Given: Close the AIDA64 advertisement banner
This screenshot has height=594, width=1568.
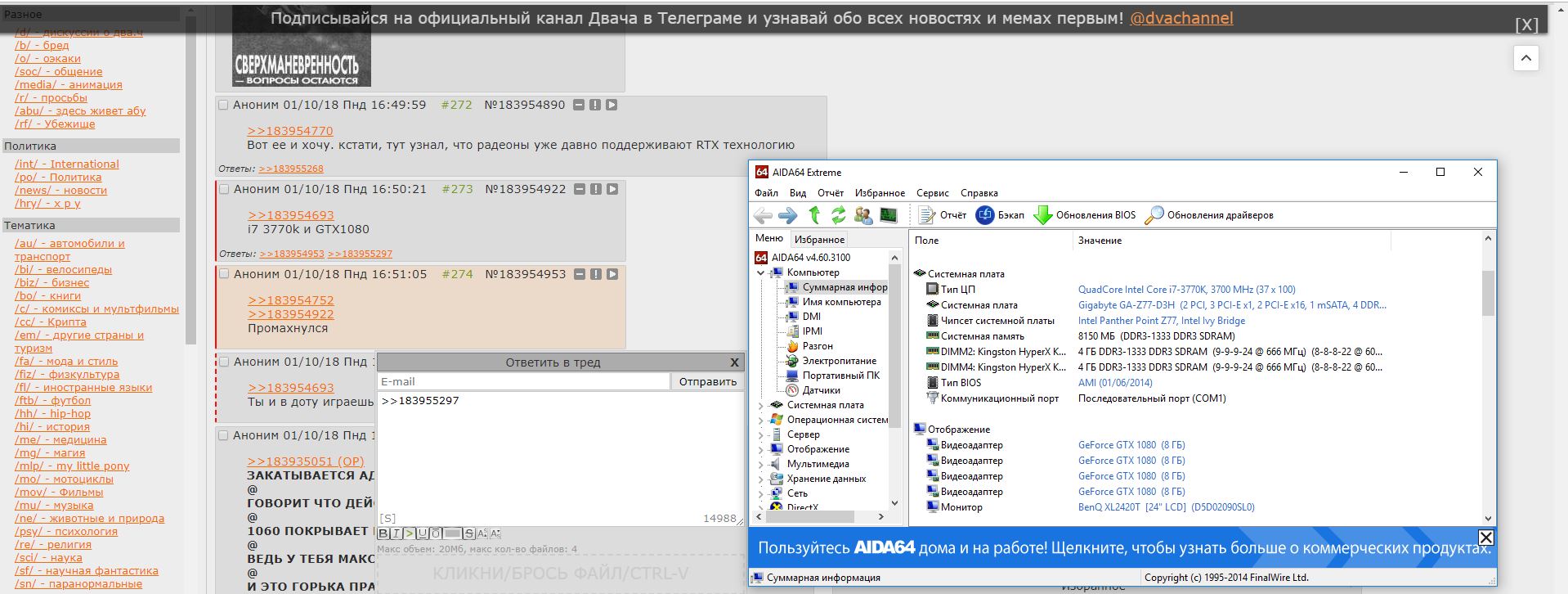Looking at the screenshot, I should point(1486,538).
